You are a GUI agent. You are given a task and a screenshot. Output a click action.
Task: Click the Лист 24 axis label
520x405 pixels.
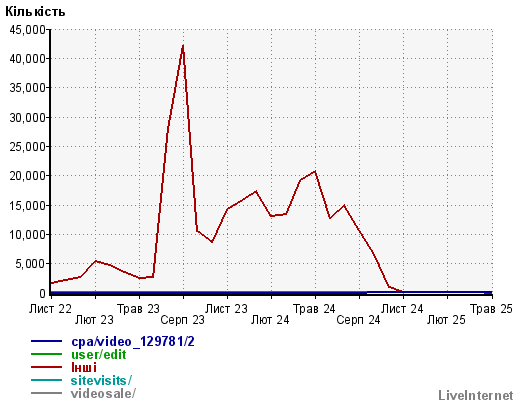[x=402, y=309]
